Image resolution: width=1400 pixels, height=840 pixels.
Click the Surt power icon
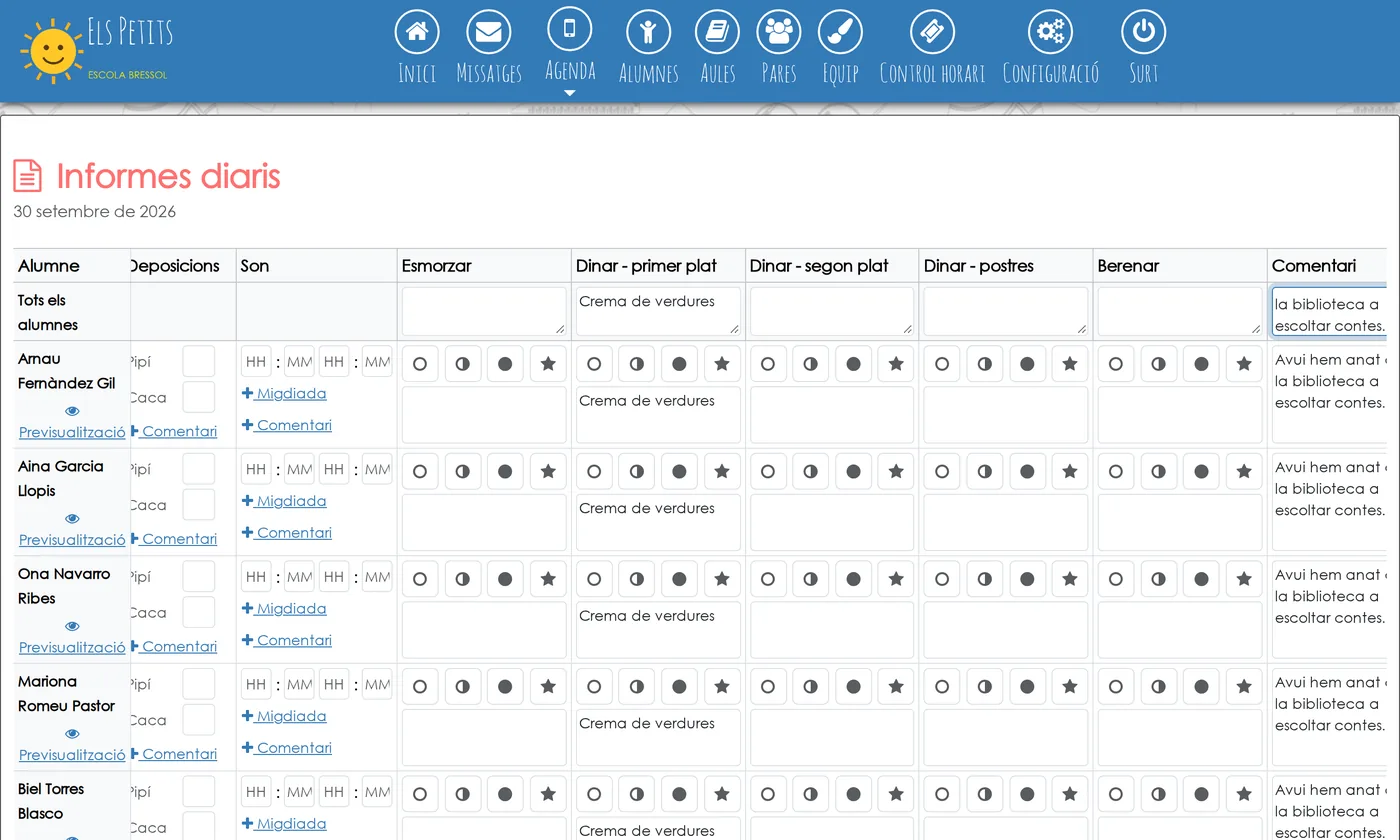tap(1143, 32)
